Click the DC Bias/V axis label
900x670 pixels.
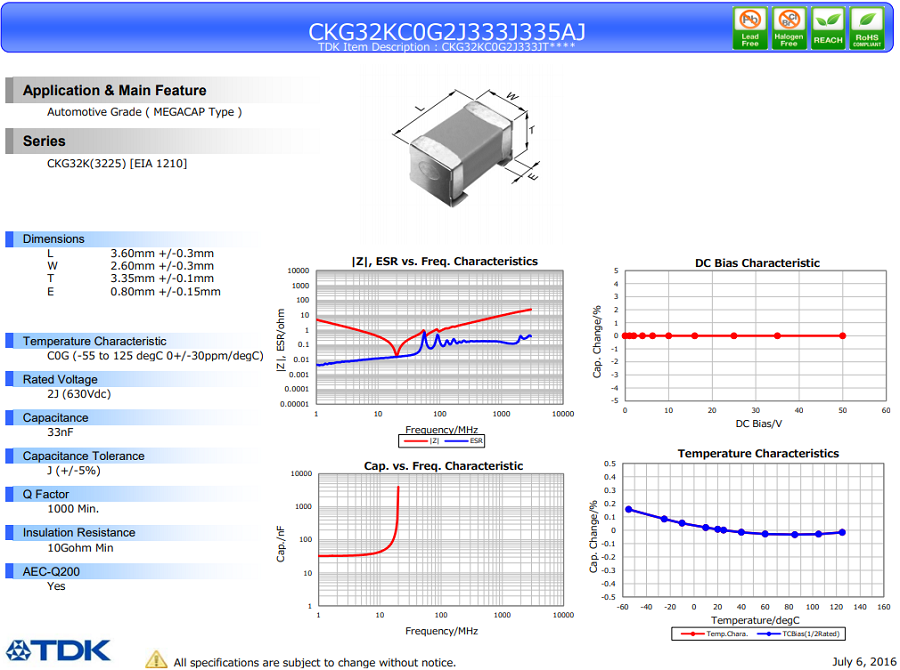point(758,424)
